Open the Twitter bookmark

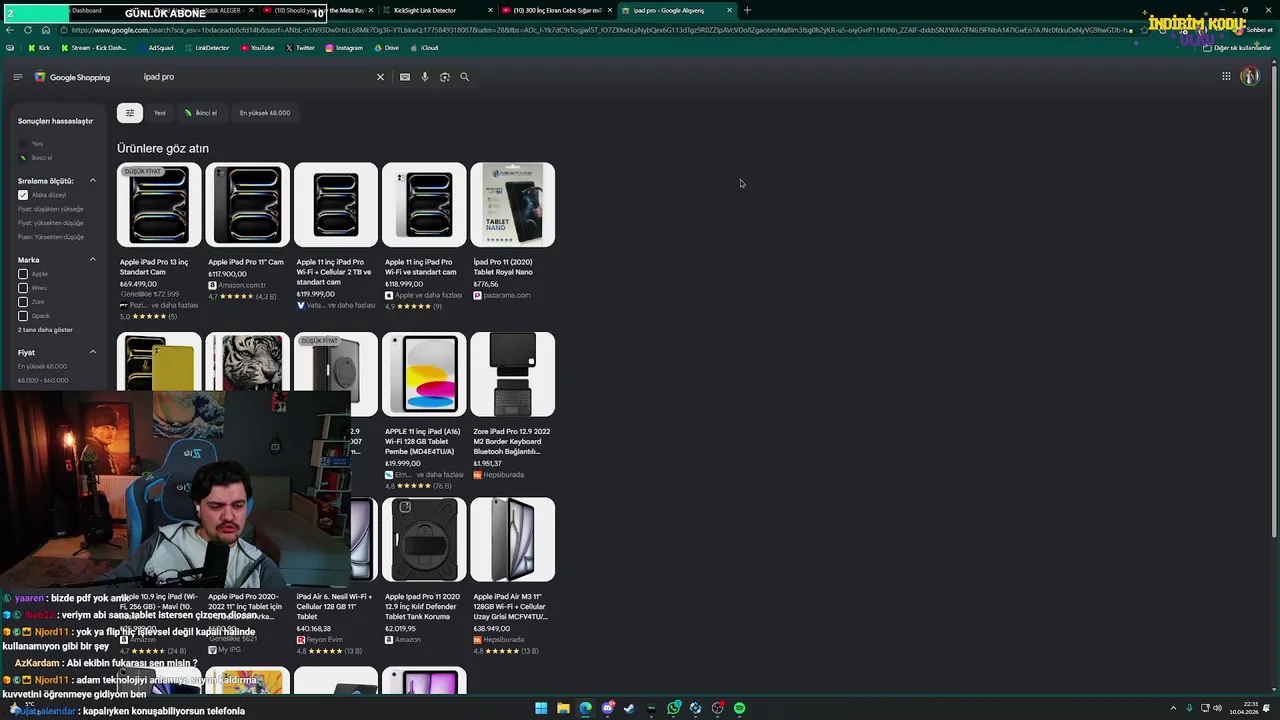coord(300,48)
